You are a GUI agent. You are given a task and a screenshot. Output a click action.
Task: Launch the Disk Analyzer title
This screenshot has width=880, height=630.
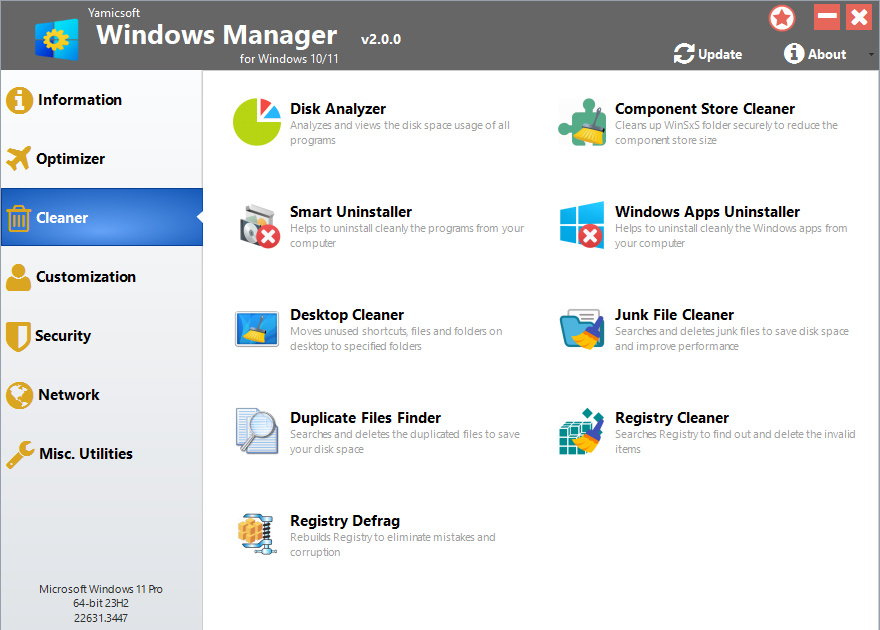tap(338, 109)
